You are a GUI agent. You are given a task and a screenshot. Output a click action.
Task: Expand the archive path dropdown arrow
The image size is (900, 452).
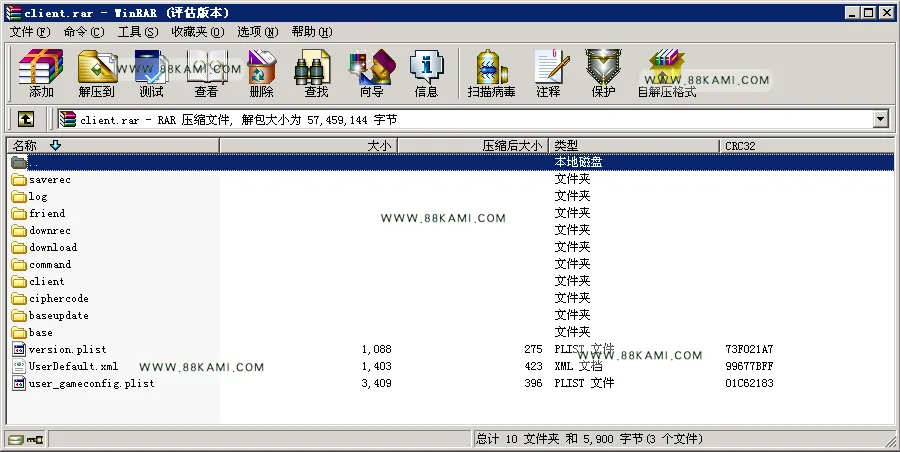881,119
